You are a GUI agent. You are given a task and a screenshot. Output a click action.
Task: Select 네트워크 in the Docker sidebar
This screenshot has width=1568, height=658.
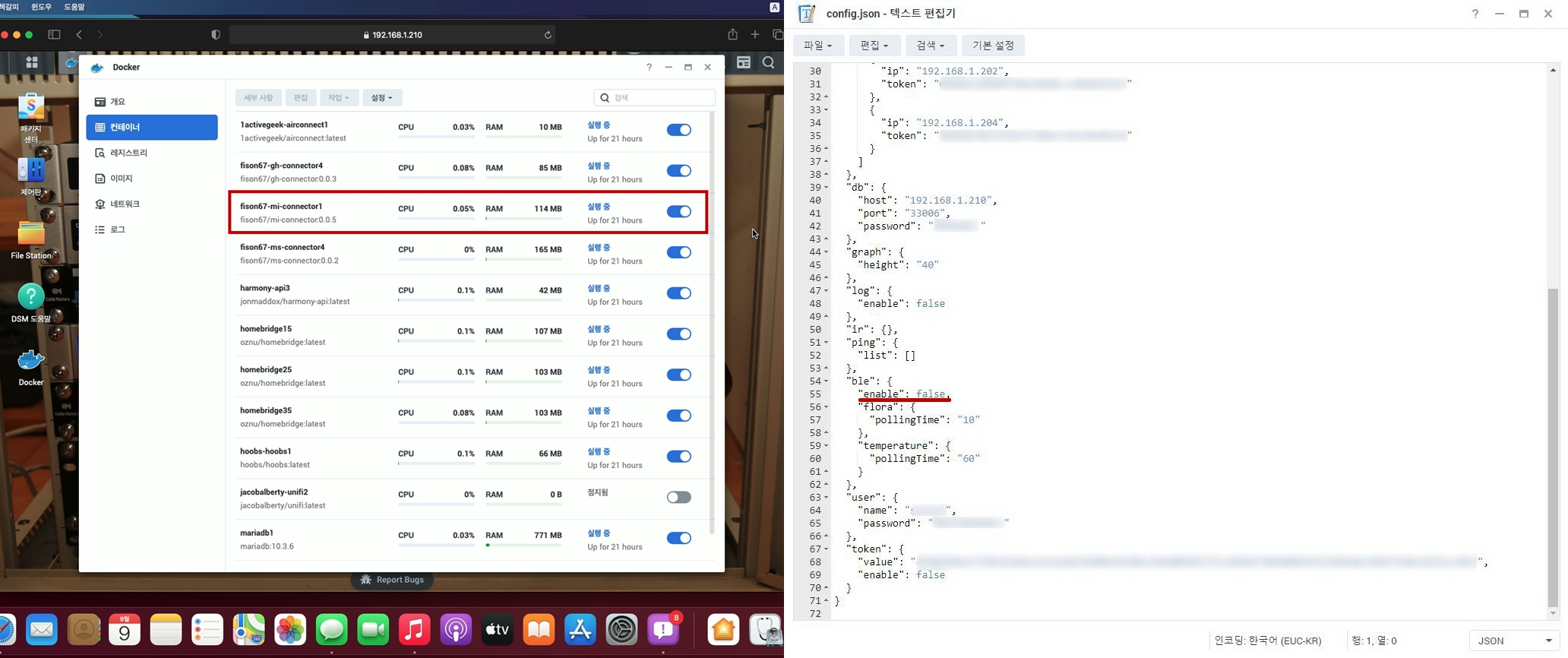click(152, 204)
